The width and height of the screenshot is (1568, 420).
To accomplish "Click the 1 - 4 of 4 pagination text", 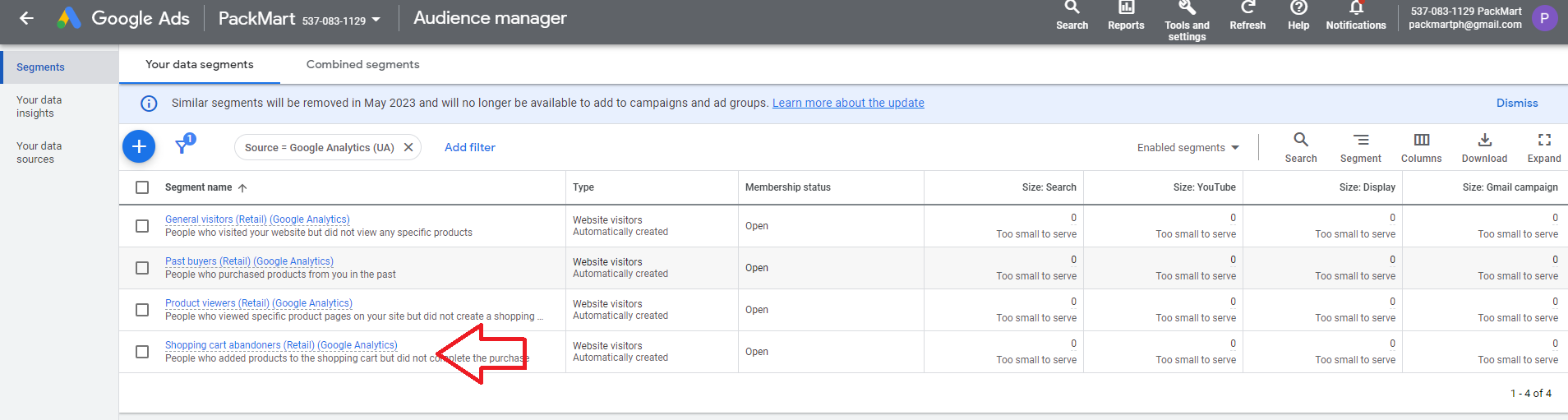I will click(1531, 394).
